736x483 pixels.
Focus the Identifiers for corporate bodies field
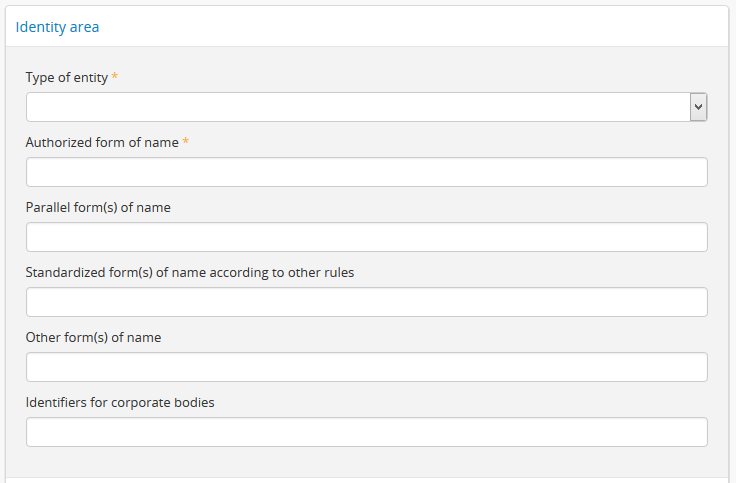366,432
